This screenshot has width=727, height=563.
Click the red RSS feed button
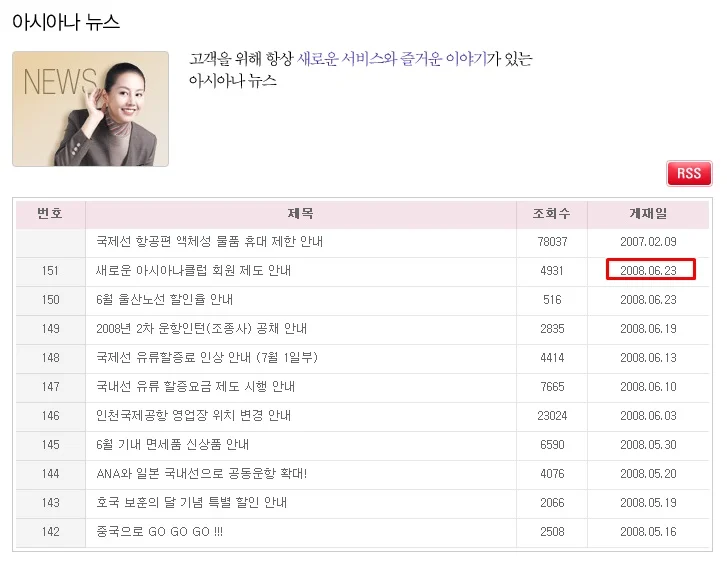[x=689, y=173]
